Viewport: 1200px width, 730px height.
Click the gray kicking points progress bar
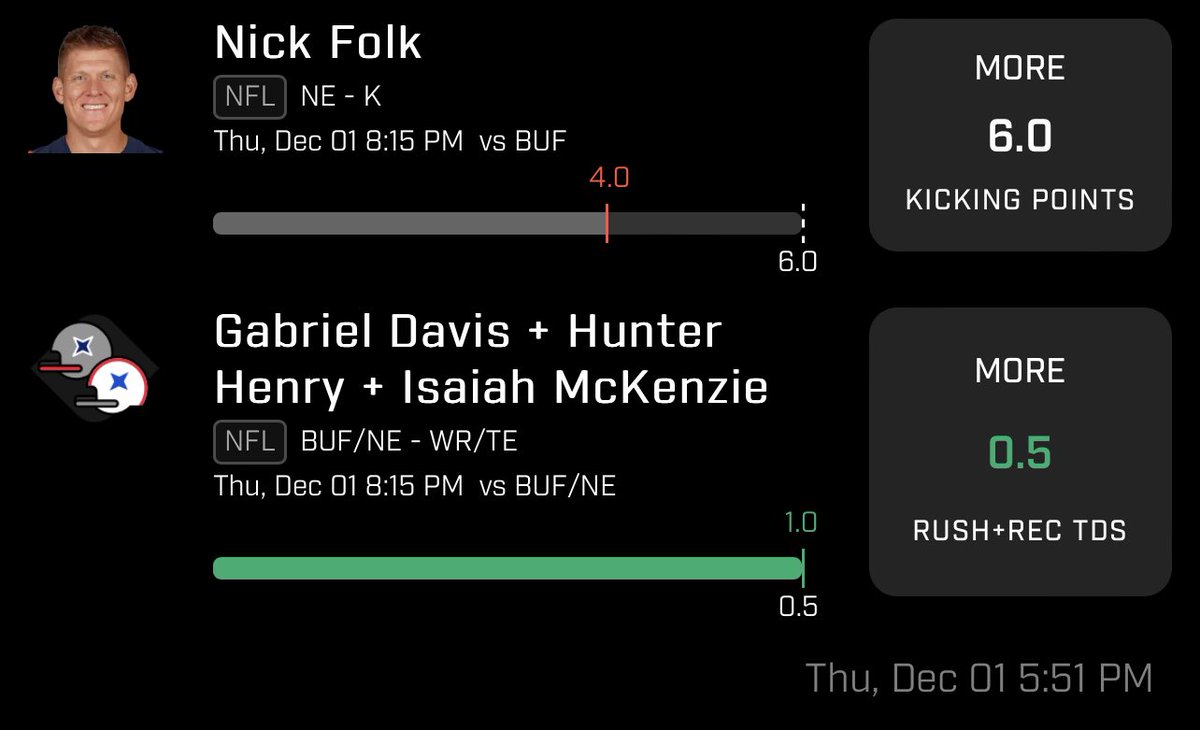(507, 223)
